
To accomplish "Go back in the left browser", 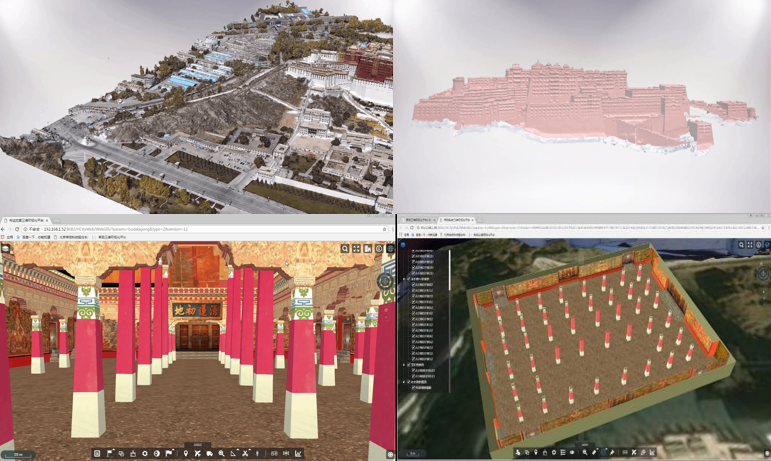I will (x=3, y=229).
